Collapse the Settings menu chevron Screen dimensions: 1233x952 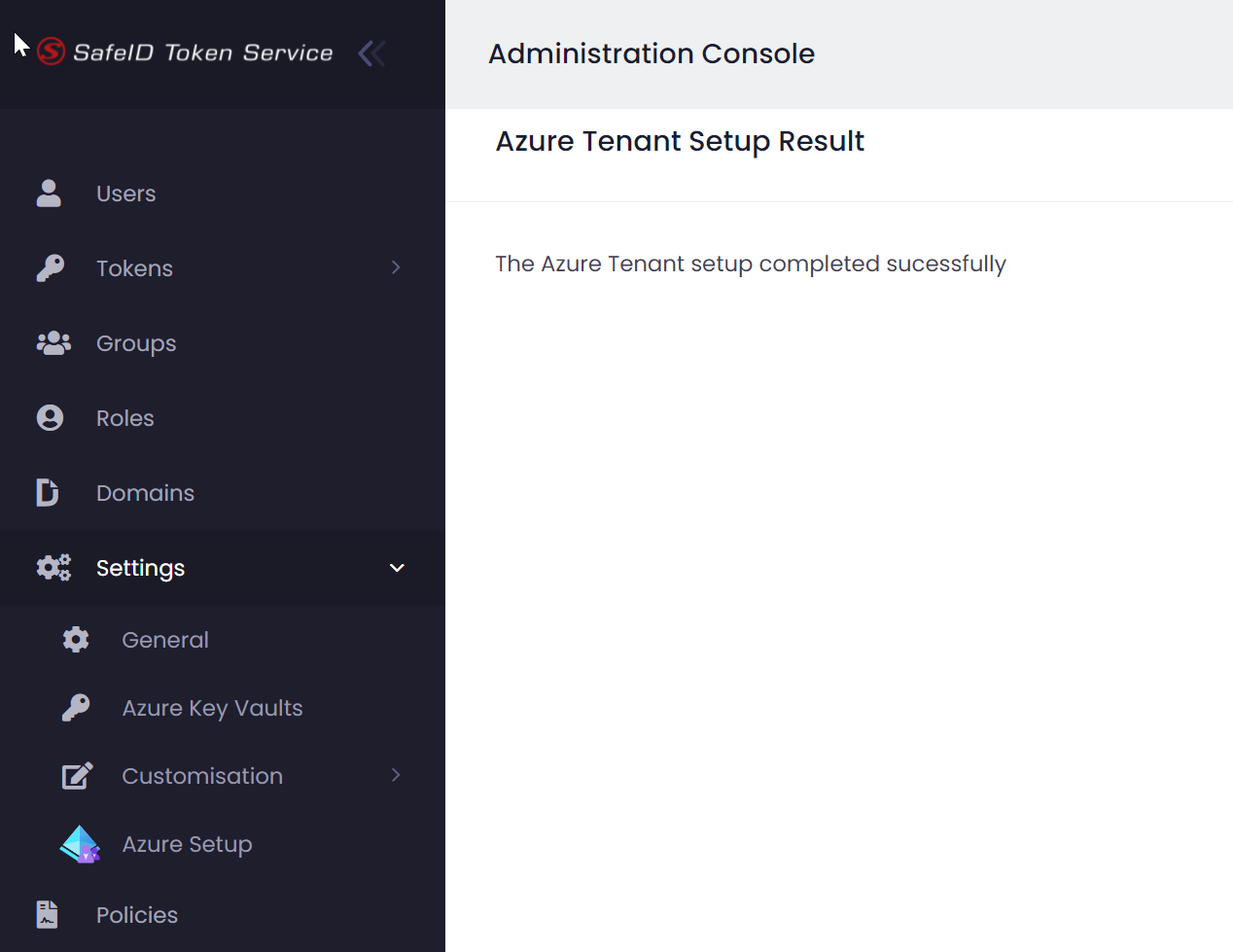point(397,568)
